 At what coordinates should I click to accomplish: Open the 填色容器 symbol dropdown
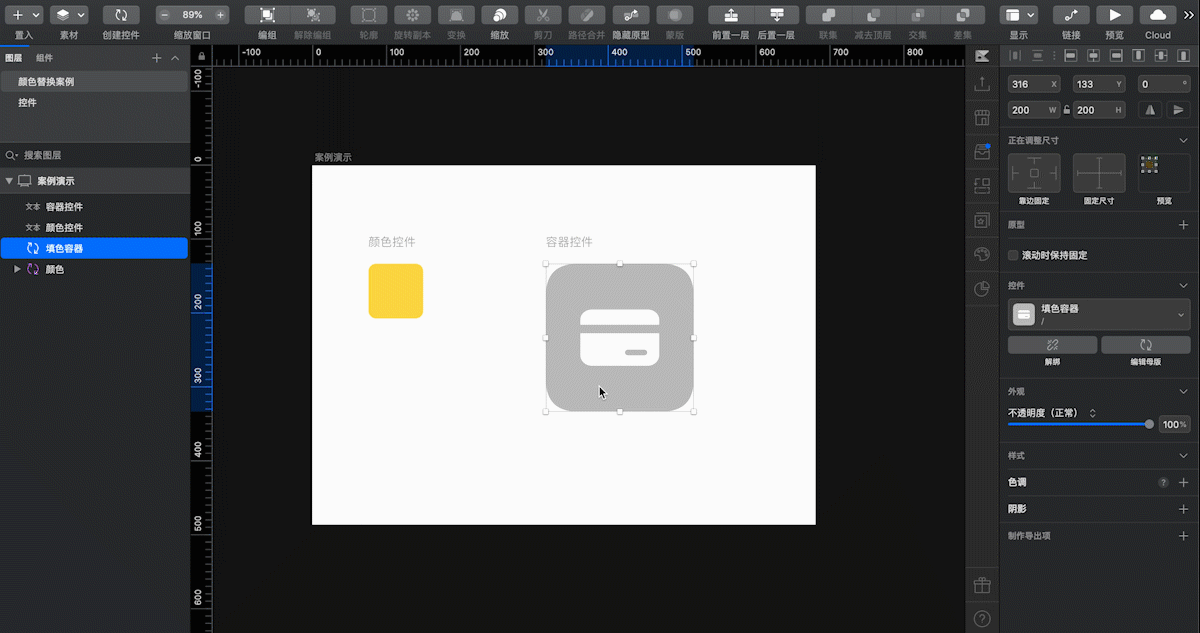(1182, 314)
